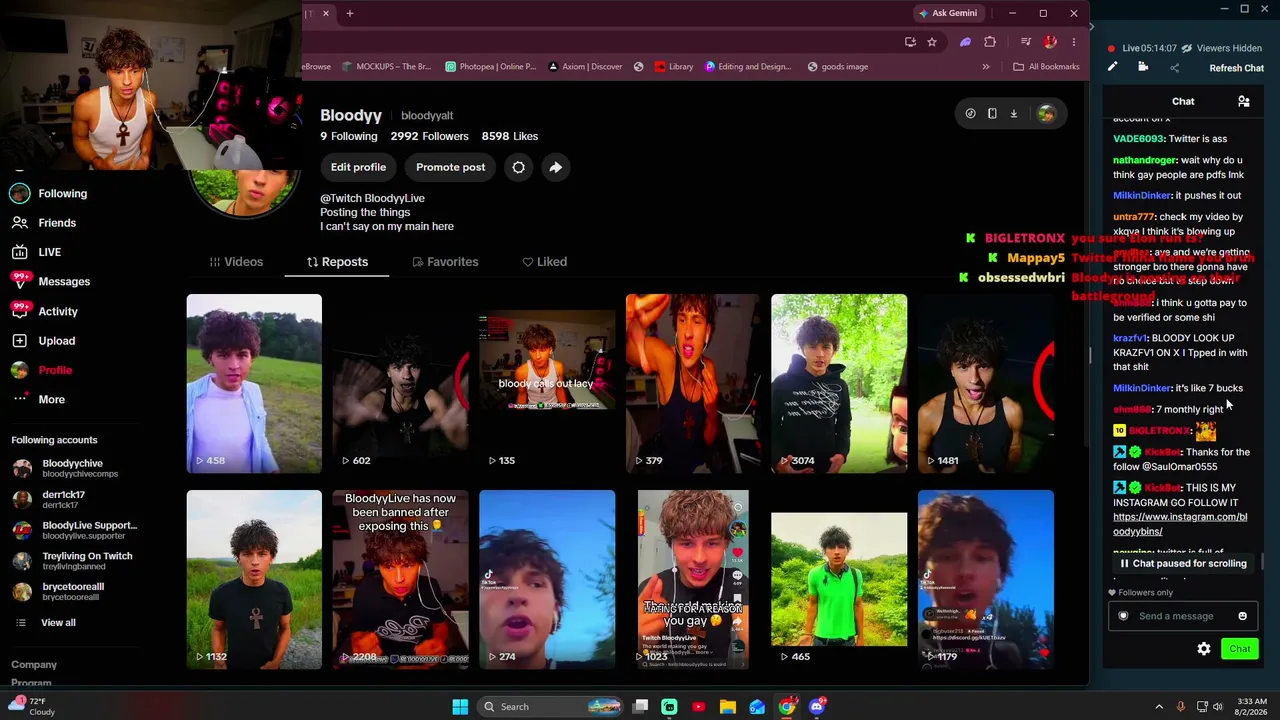This screenshot has width=1280, height=720.
Task: Open the TikTok account avatar menu
Action: pos(1046,114)
